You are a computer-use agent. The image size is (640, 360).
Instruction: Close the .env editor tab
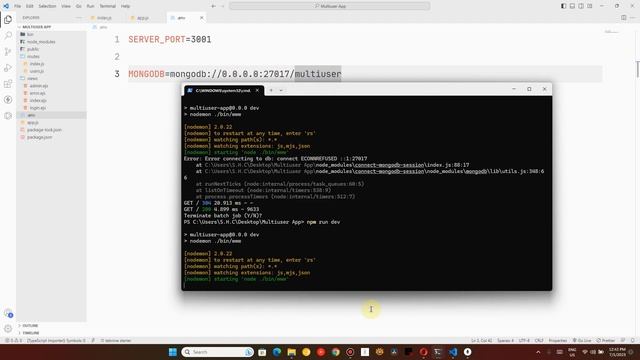click(x=201, y=18)
